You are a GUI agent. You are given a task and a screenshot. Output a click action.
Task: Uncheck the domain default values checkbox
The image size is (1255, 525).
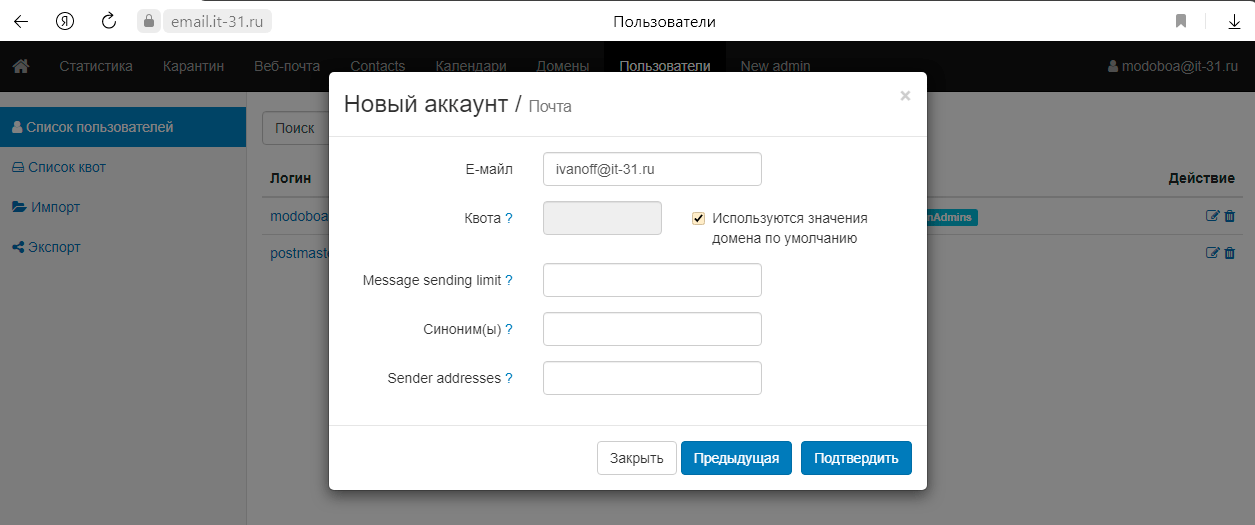[x=699, y=218]
